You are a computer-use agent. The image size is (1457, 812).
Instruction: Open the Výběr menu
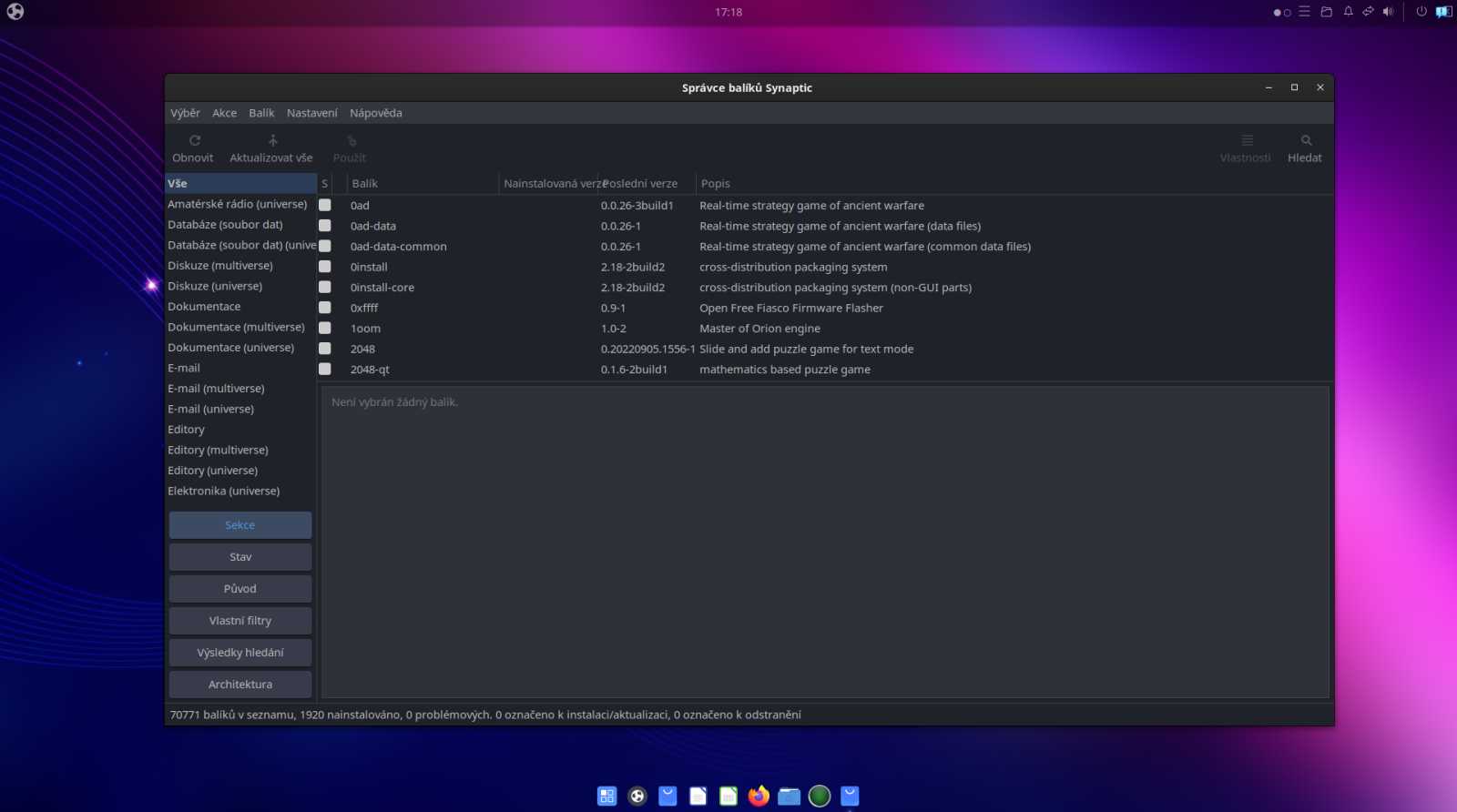185,113
